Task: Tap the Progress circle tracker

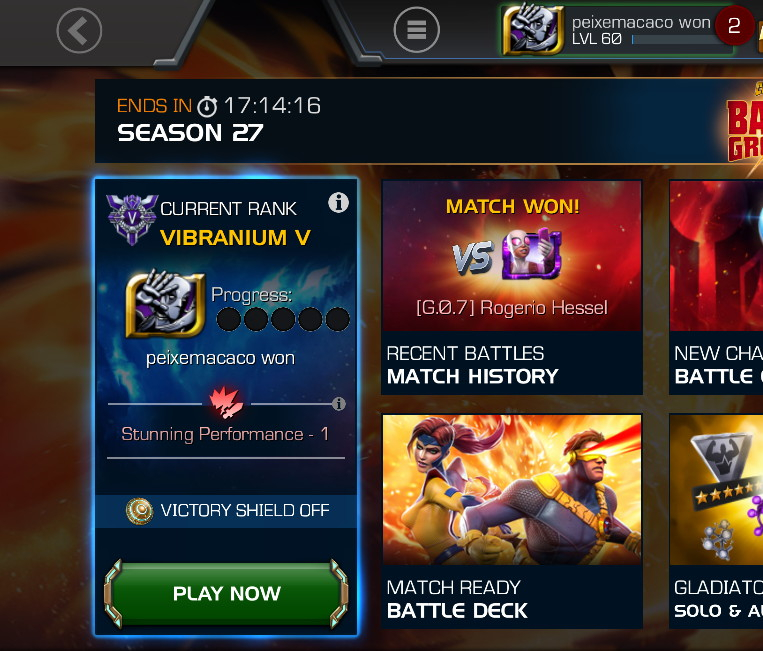Action: pyautogui.click(x=283, y=319)
